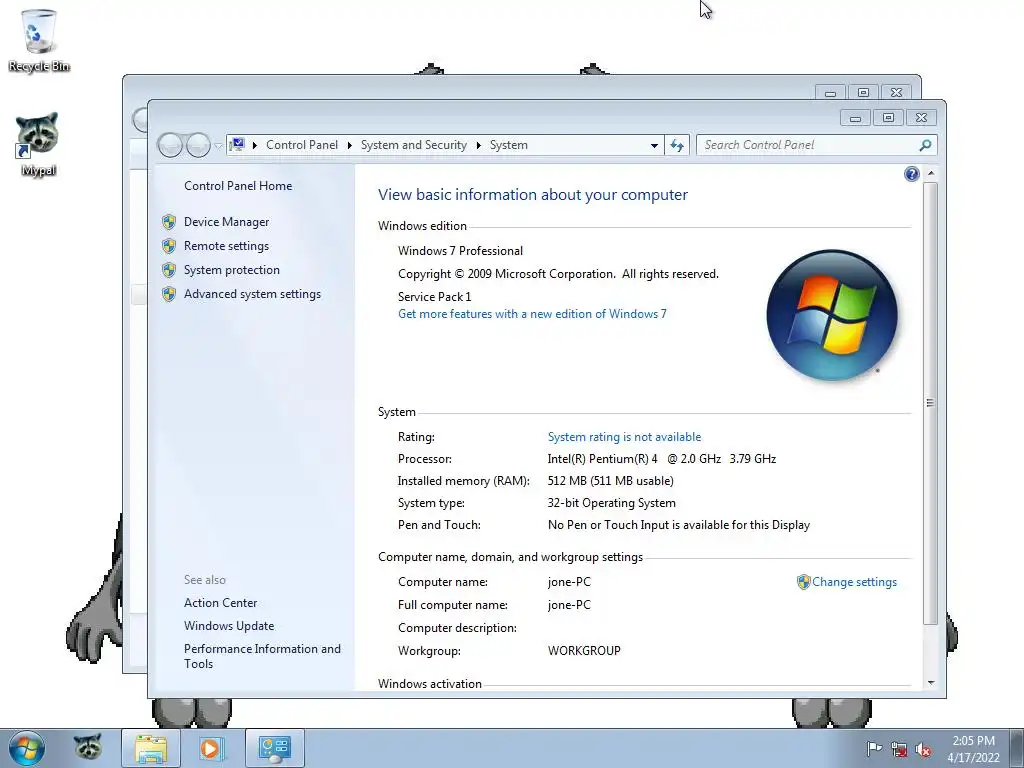Image resolution: width=1024 pixels, height=768 pixels.
Task: Click the vertical scrollbar thumb
Action: (x=931, y=403)
